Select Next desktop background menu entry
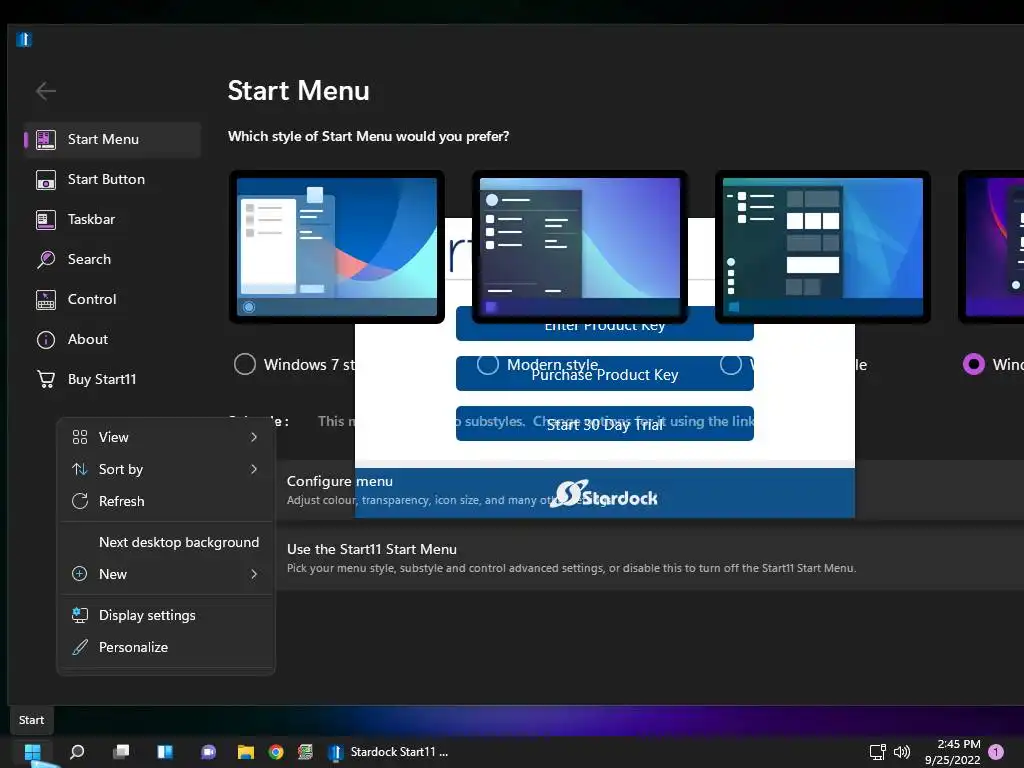 pos(166,542)
